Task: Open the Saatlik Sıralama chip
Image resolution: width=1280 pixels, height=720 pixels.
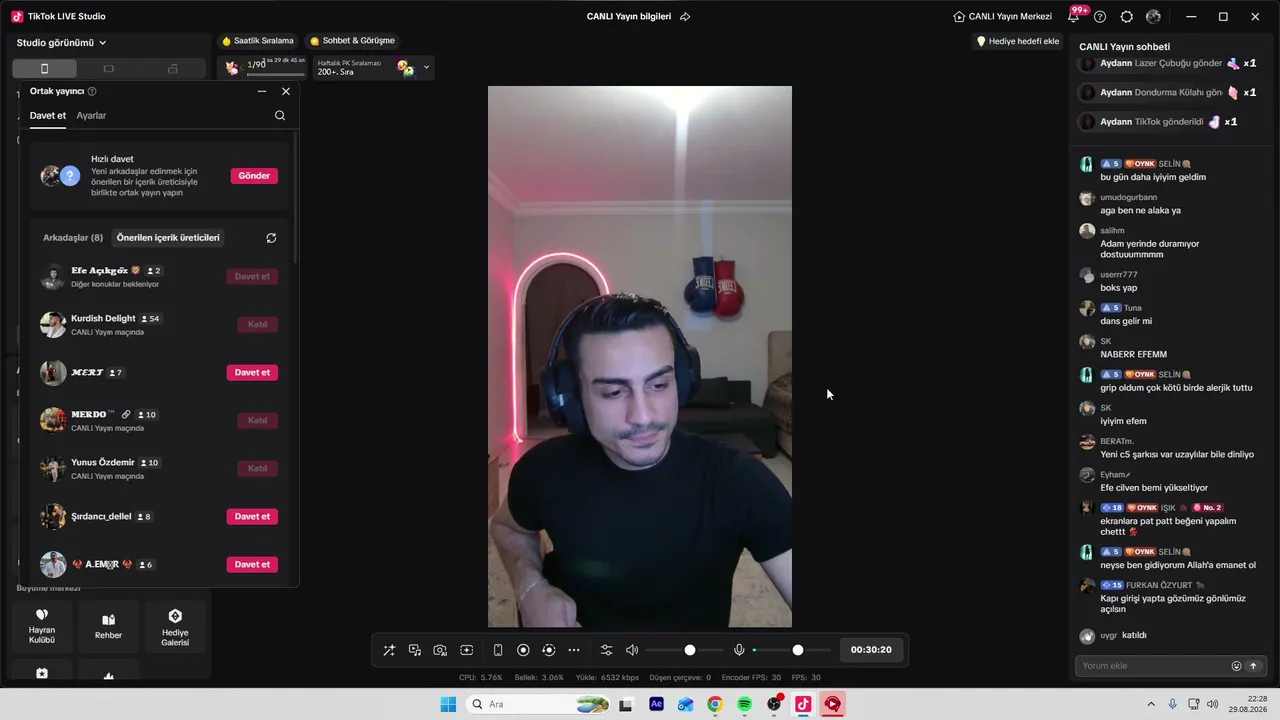Action: pyautogui.click(x=258, y=41)
